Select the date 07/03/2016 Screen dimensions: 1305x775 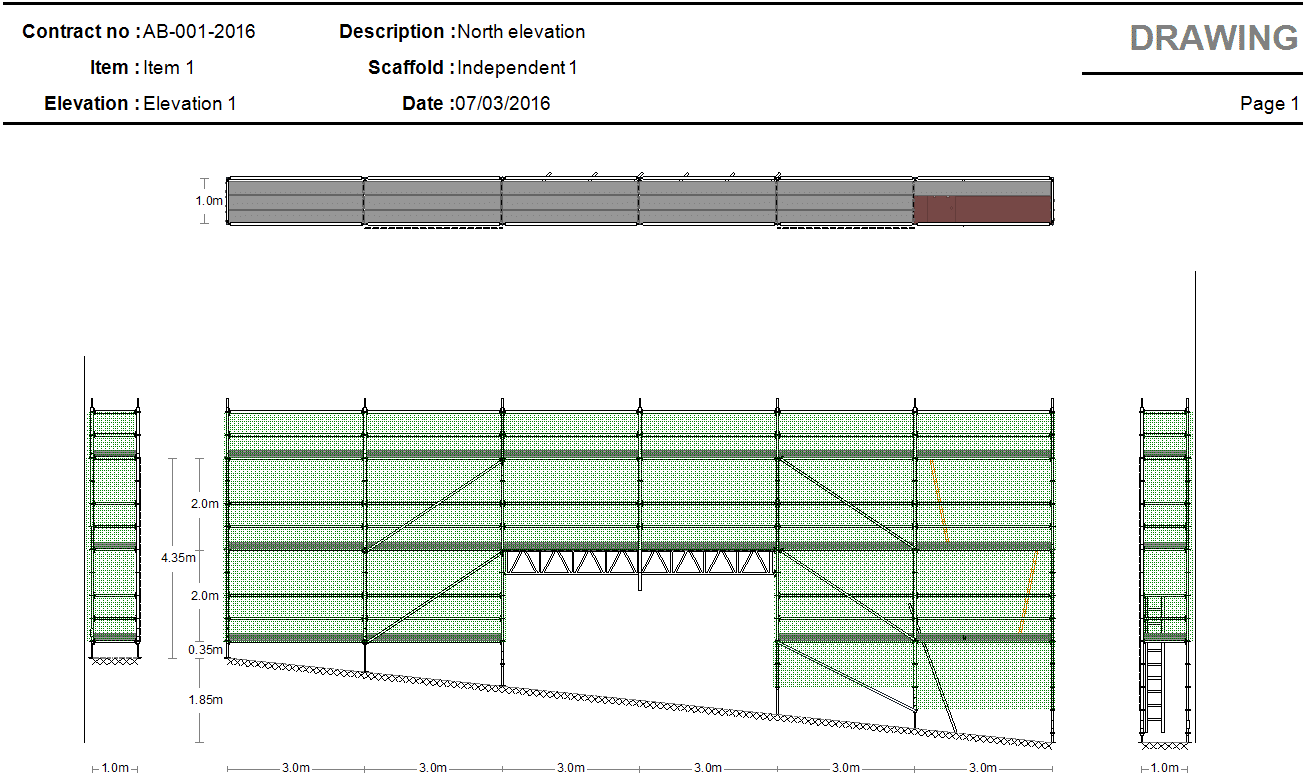502,104
